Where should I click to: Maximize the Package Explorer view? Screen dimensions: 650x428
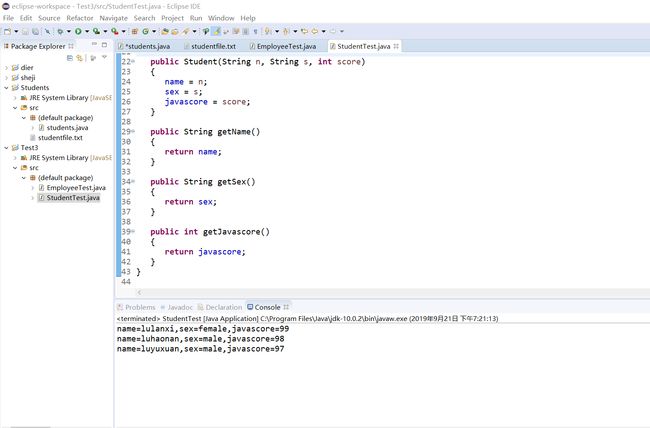[104, 44]
